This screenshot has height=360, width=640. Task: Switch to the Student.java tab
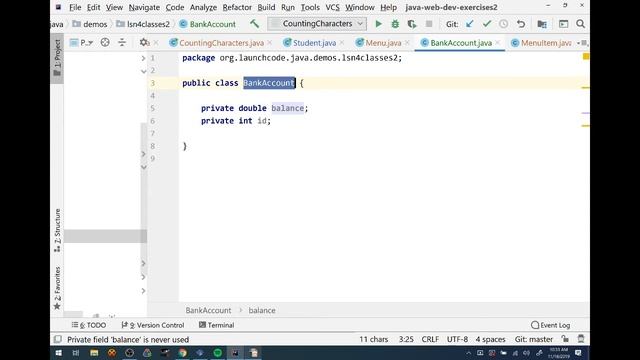(314, 43)
